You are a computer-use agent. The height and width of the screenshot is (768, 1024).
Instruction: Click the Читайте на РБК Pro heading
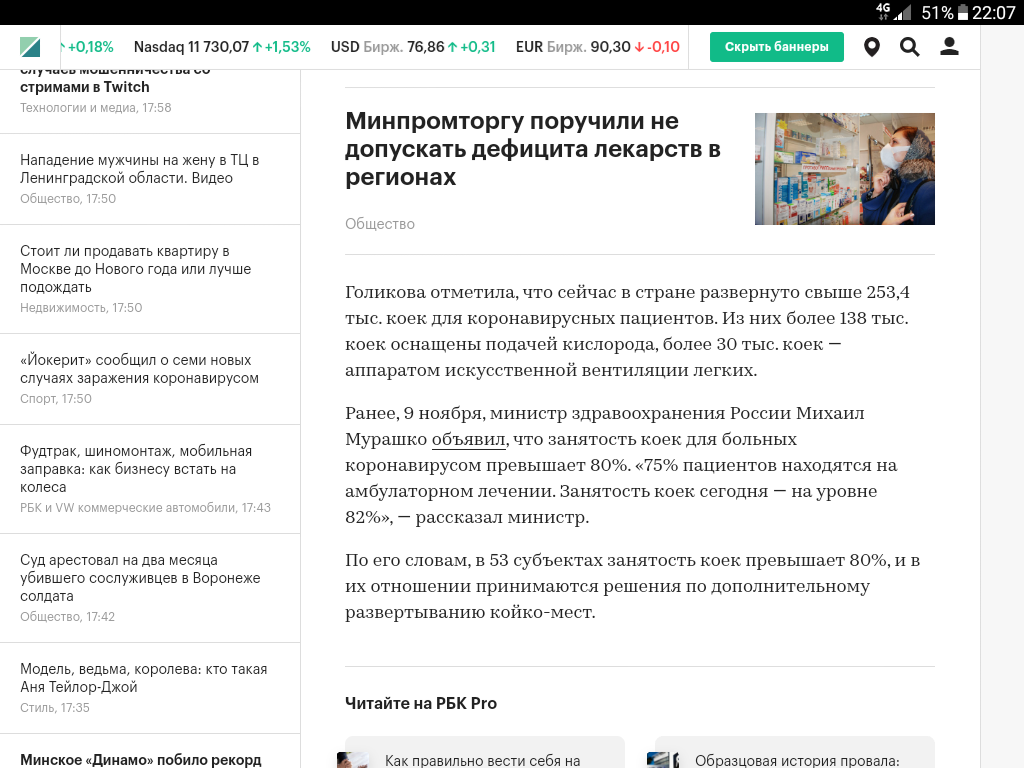tap(421, 703)
